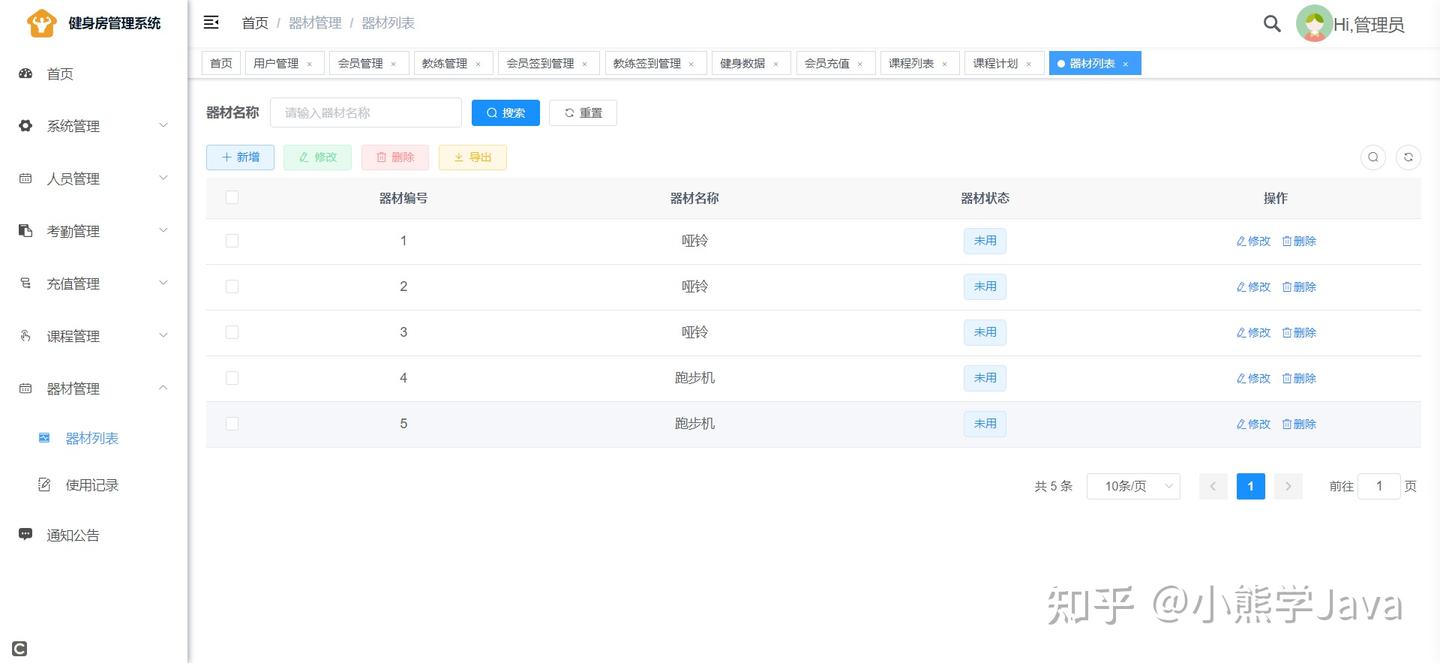Click the 重置 reset button
Image resolution: width=1440 pixels, height=663 pixels.
coord(583,113)
